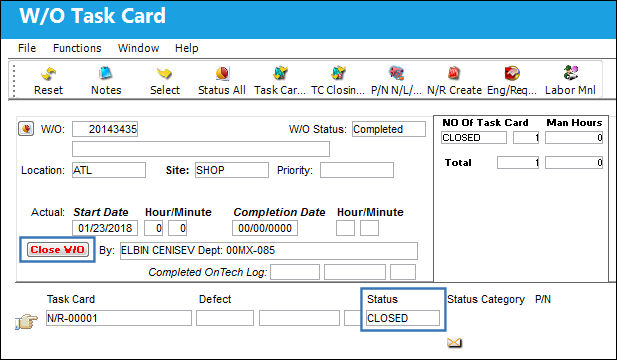
Task: Click the first Completed OnTech Log field
Action: tap(295, 272)
